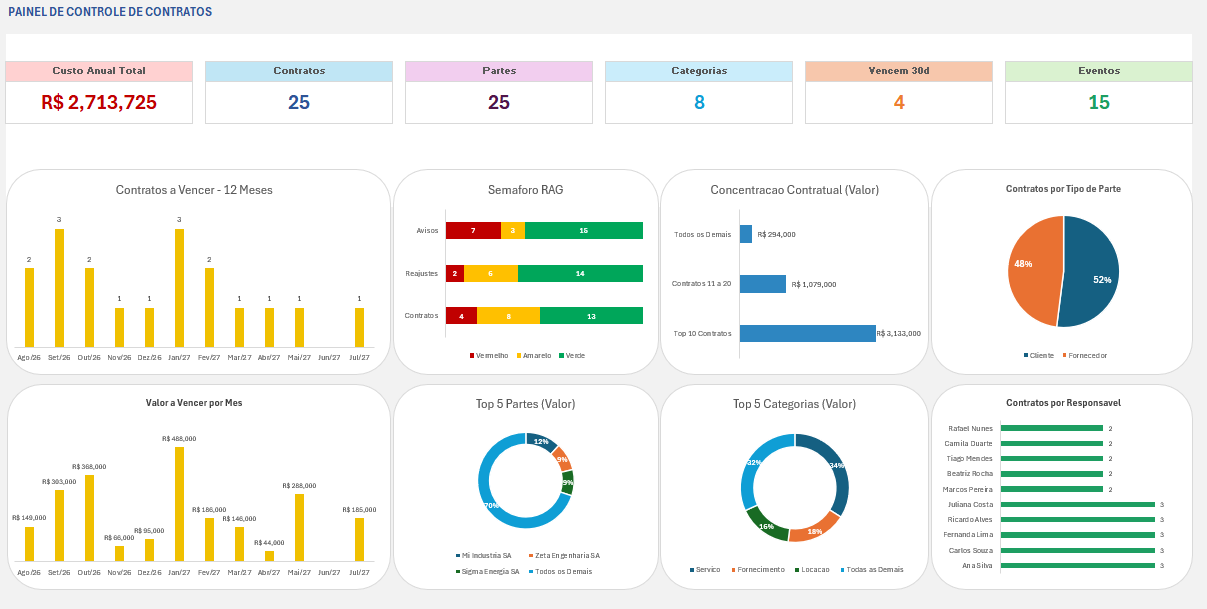Select the Camila Duarte bar

(x=1052, y=443)
